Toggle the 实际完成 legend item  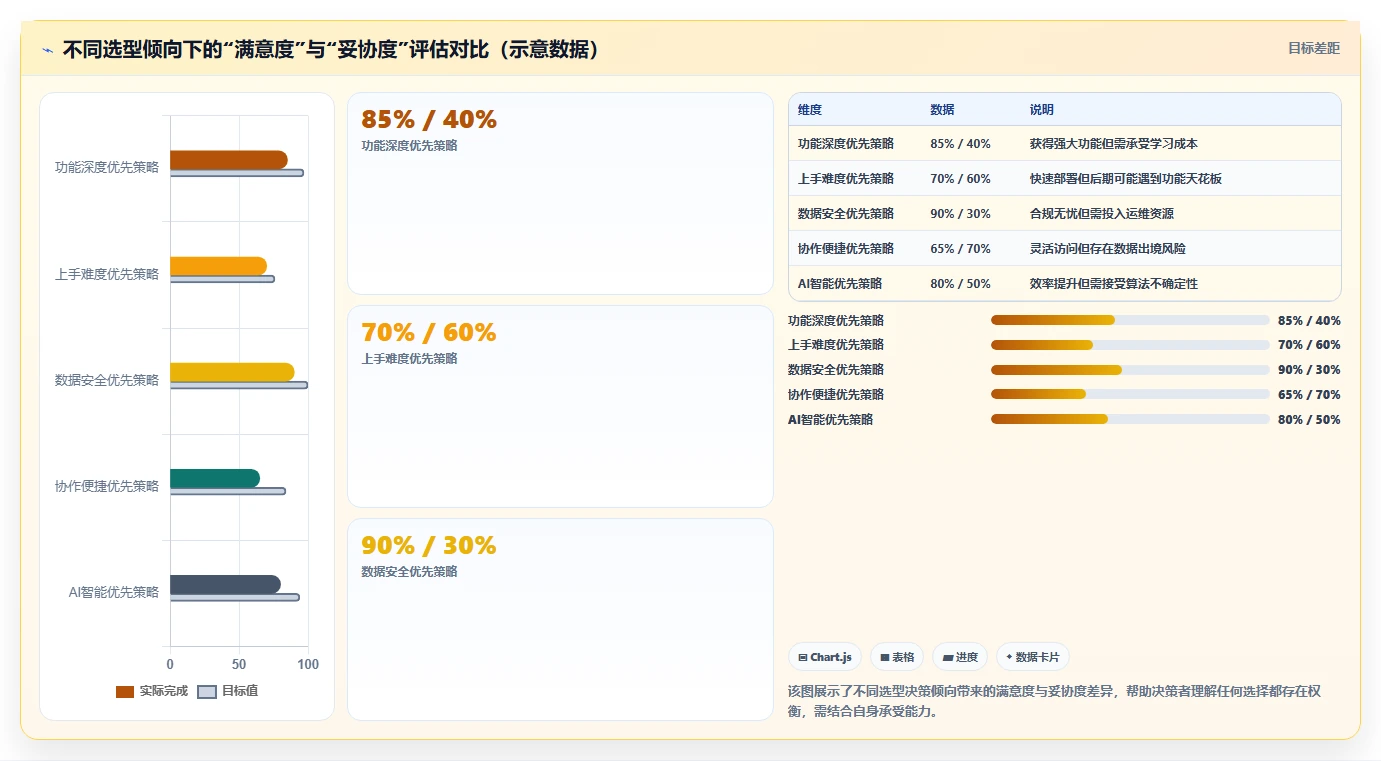point(152,691)
